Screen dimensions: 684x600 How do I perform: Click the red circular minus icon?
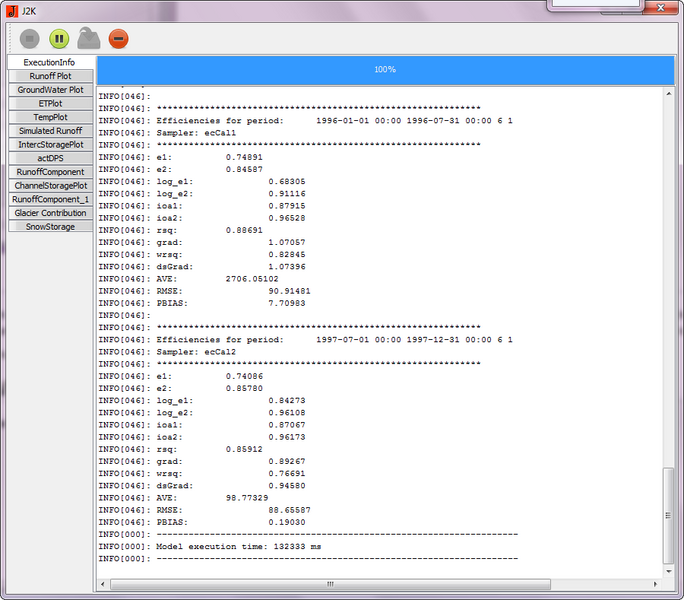coord(118,39)
